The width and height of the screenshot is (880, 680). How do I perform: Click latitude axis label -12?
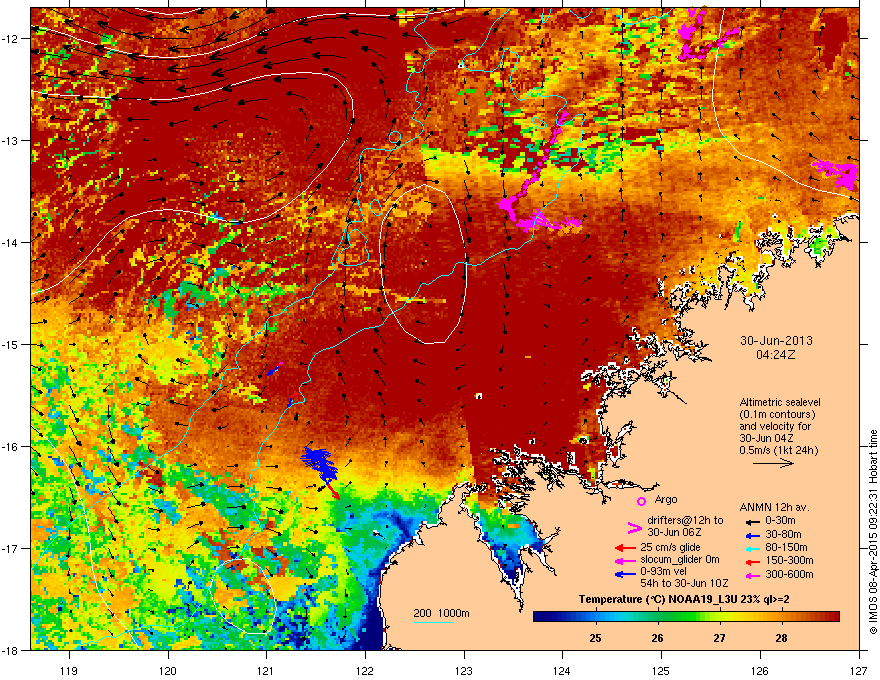point(11,38)
